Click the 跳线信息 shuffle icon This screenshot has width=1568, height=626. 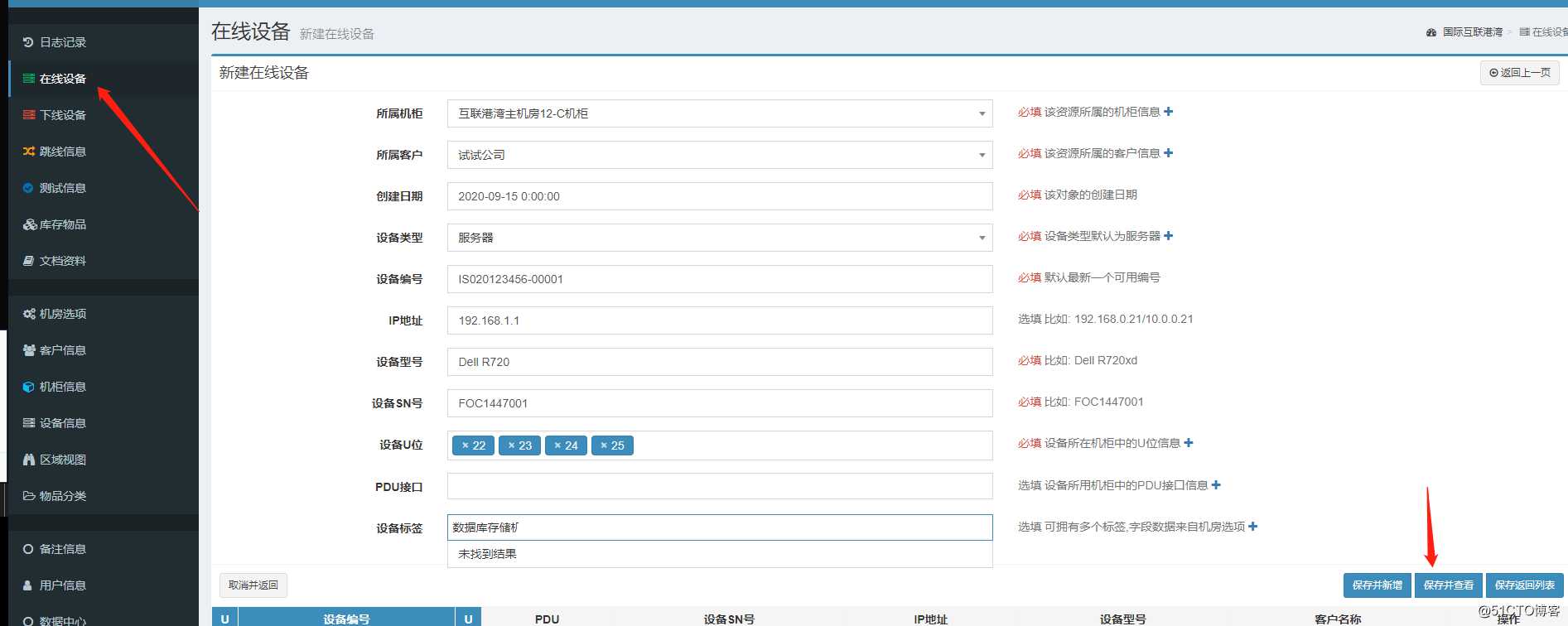[x=29, y=152]
